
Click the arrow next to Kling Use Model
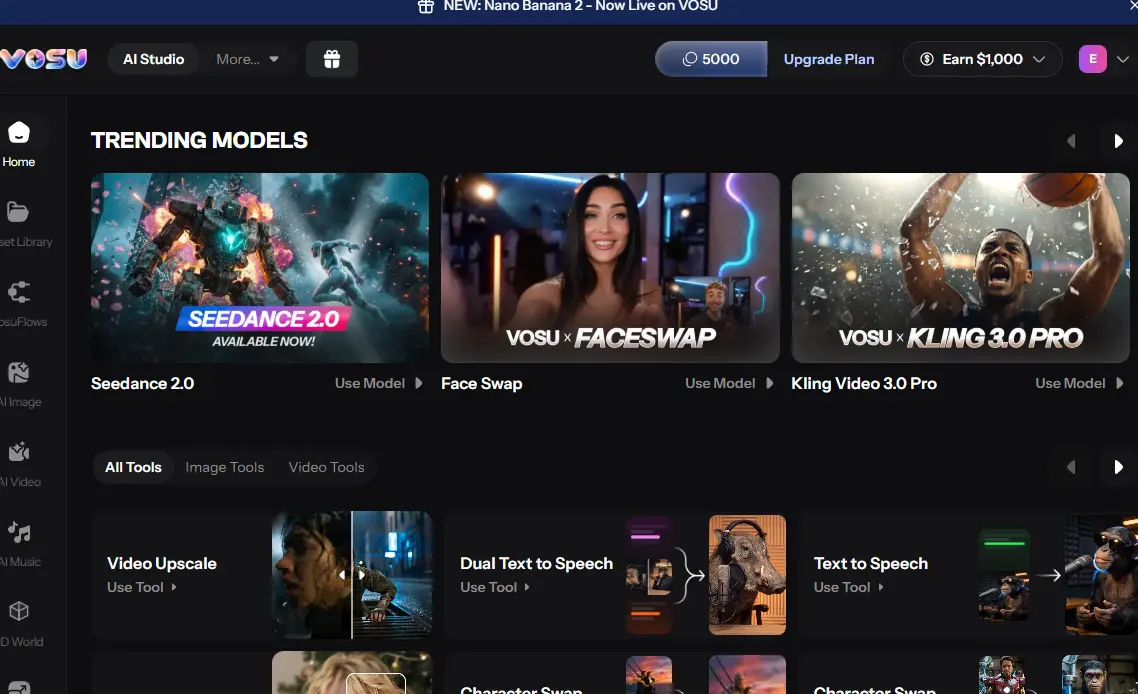click(1119, 383)
